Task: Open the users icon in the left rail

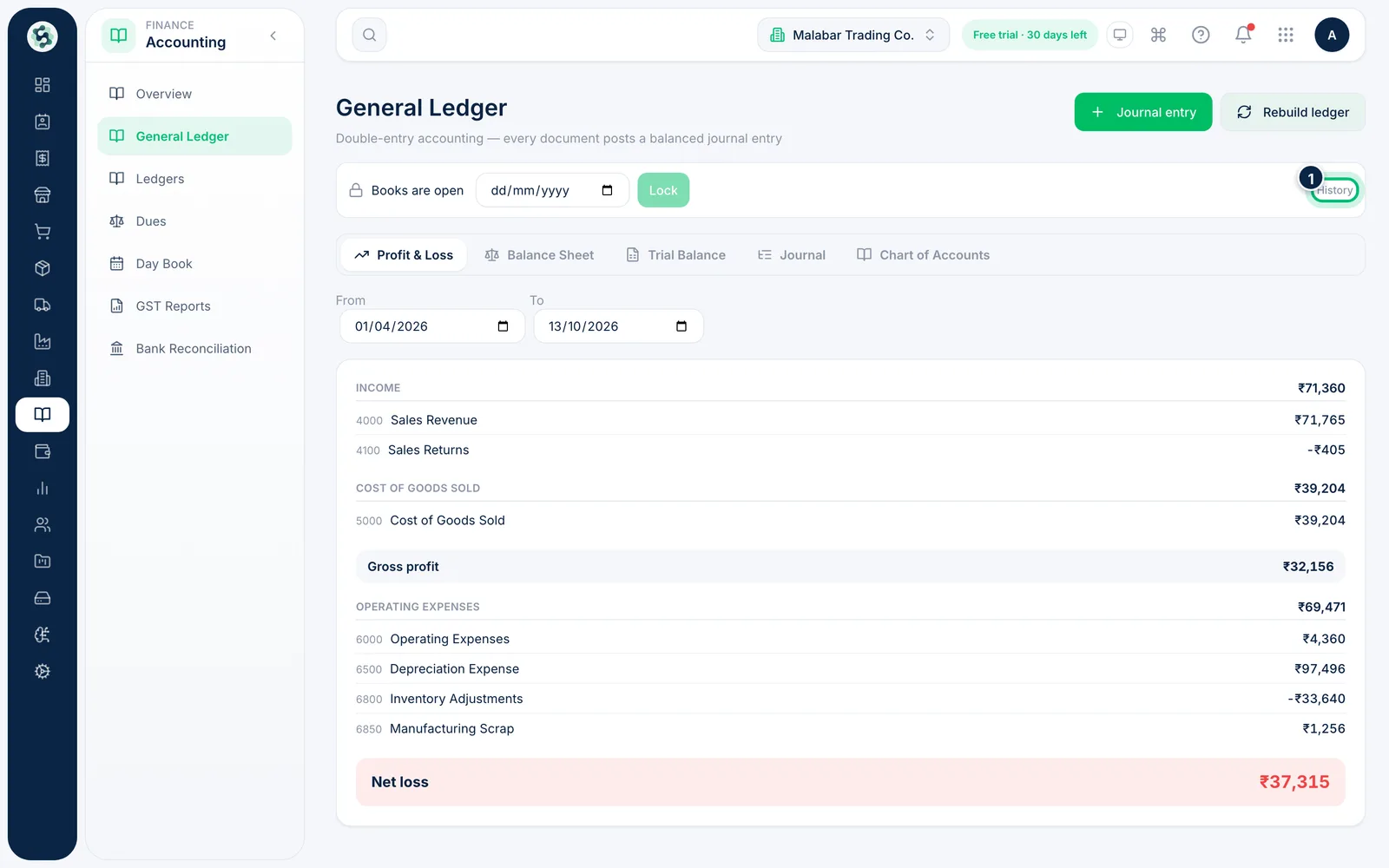Action: click(42, 524)
